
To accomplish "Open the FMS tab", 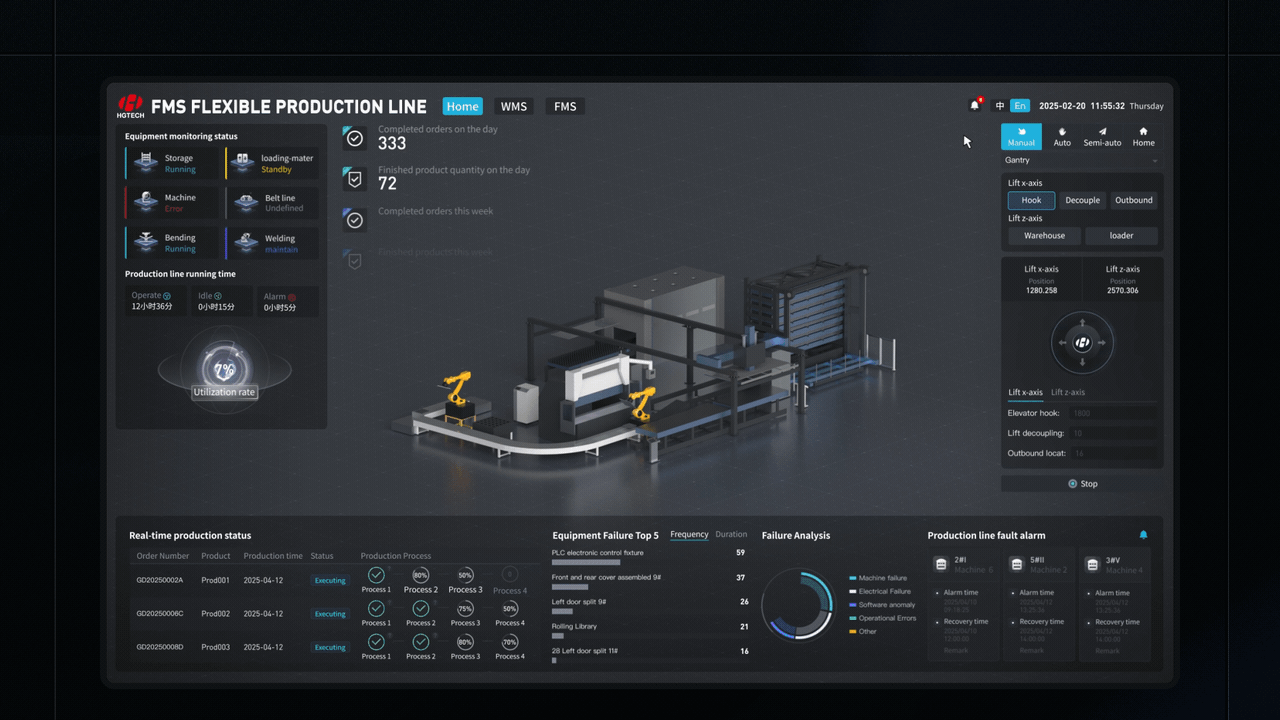I will pyautogui.click(x=565, y=106).
